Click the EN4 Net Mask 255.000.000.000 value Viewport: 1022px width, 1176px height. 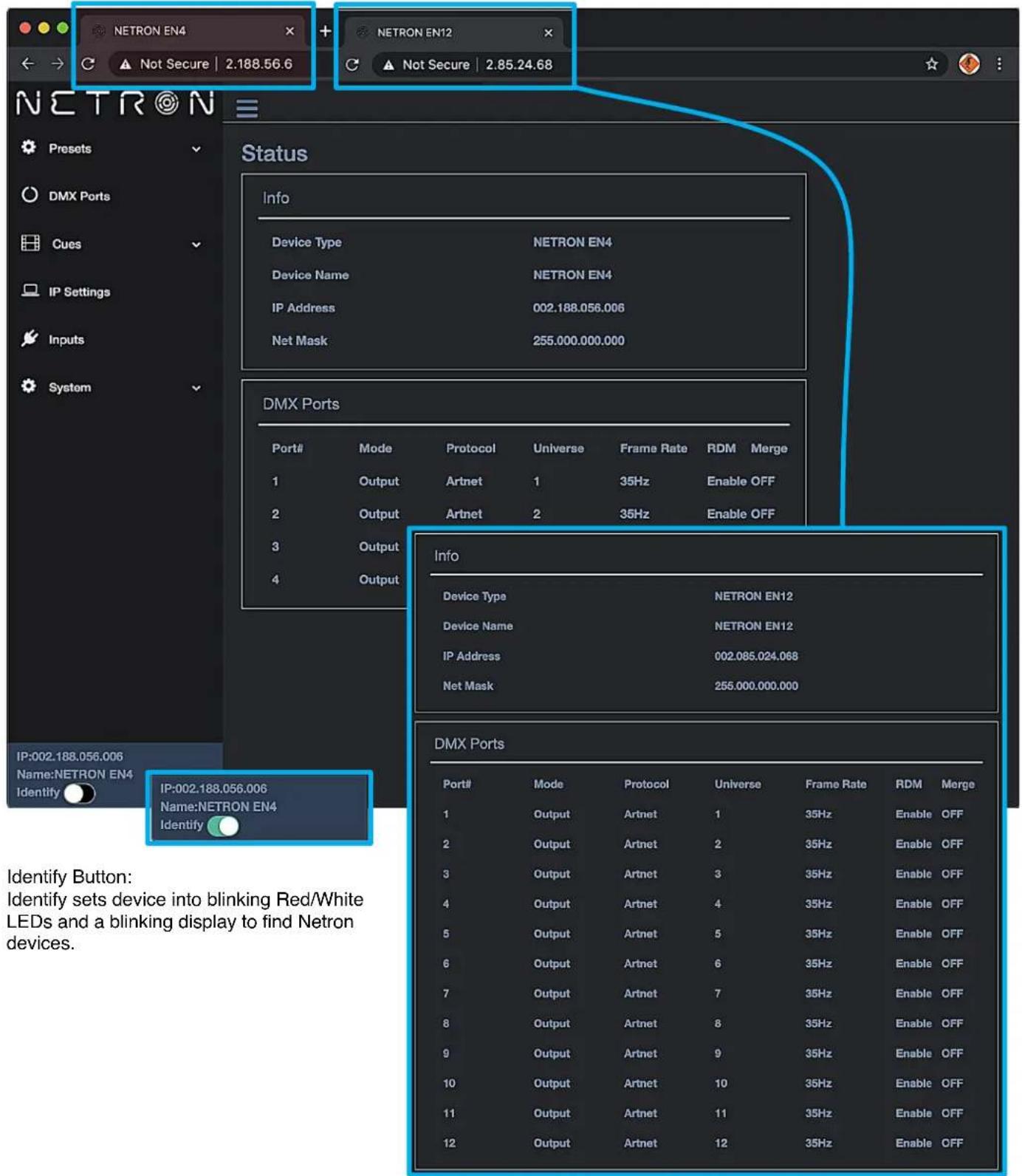[578, 341]
